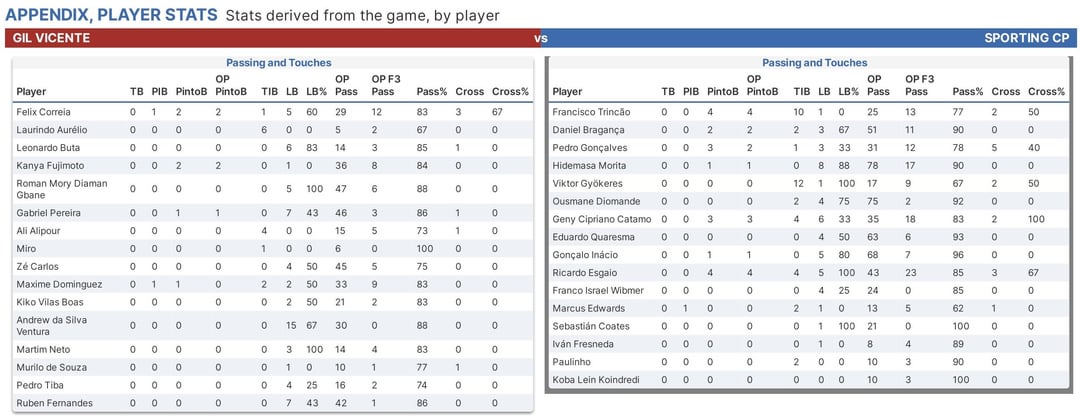Screen dimensions: 1080x418
Task: Click Felix Correia's player name
Action: [x=44, y=112]
